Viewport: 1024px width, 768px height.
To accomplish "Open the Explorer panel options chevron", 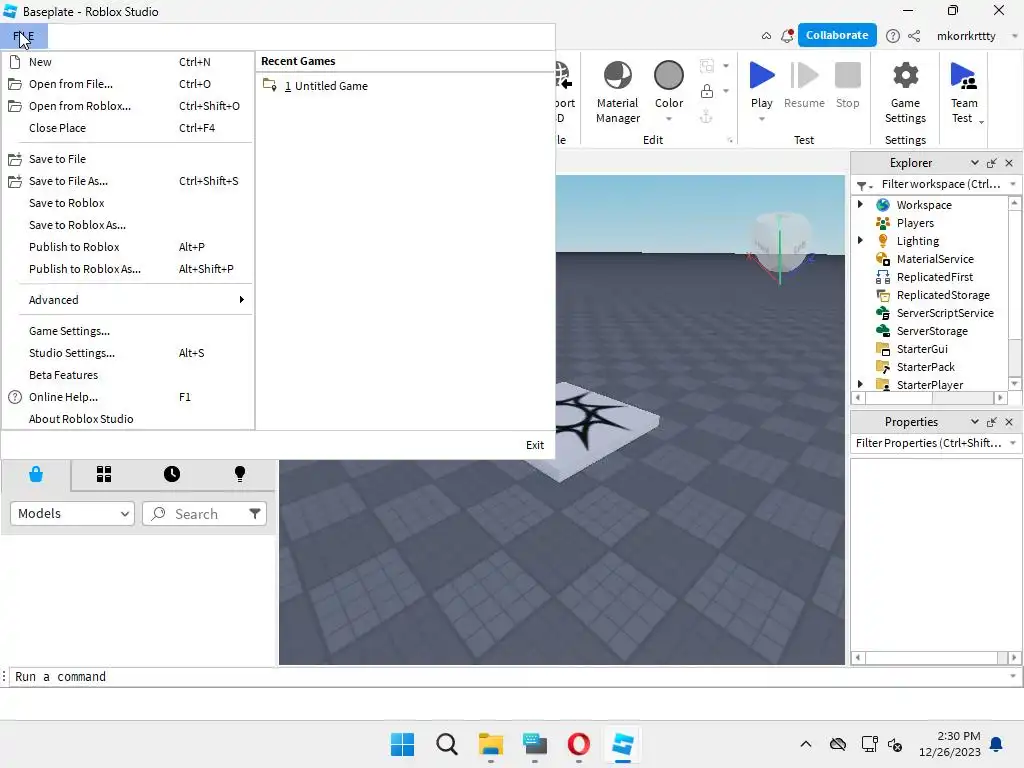I will [x=974, y=163].
